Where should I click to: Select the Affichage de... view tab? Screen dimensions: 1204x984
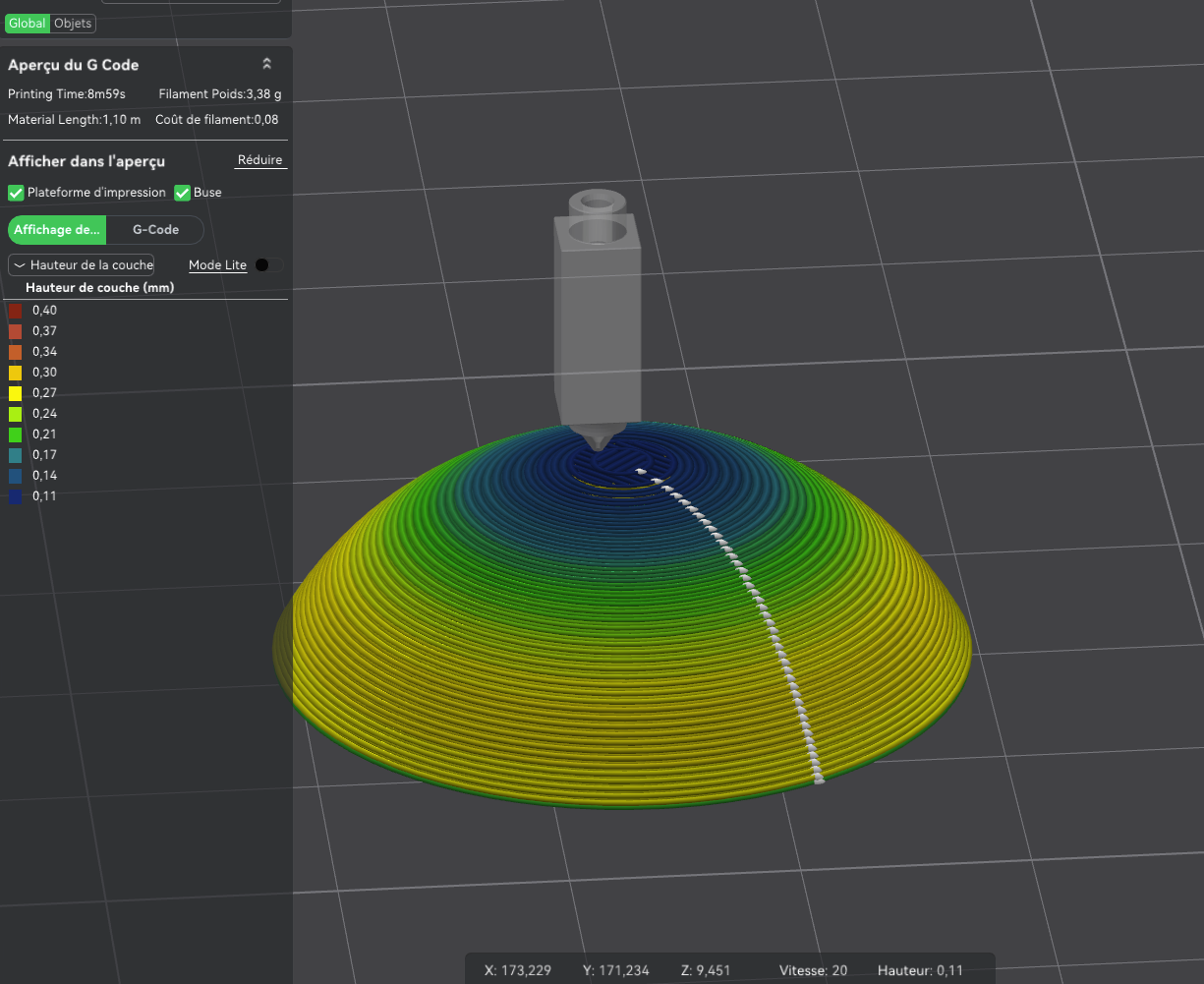tap(57, 230)
